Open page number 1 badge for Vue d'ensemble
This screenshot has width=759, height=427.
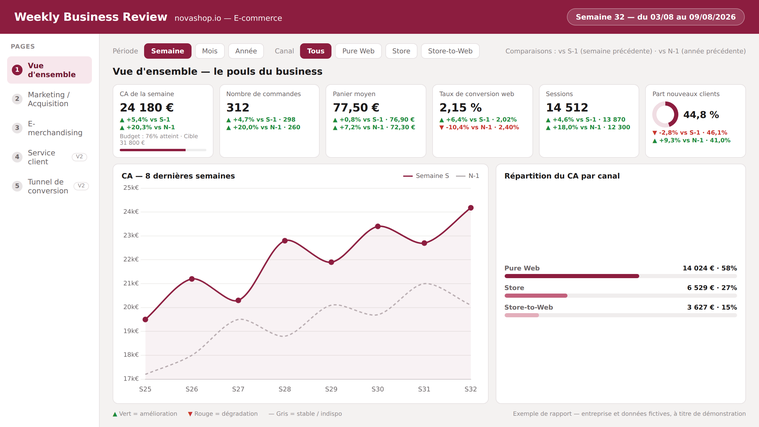(17, 70)
